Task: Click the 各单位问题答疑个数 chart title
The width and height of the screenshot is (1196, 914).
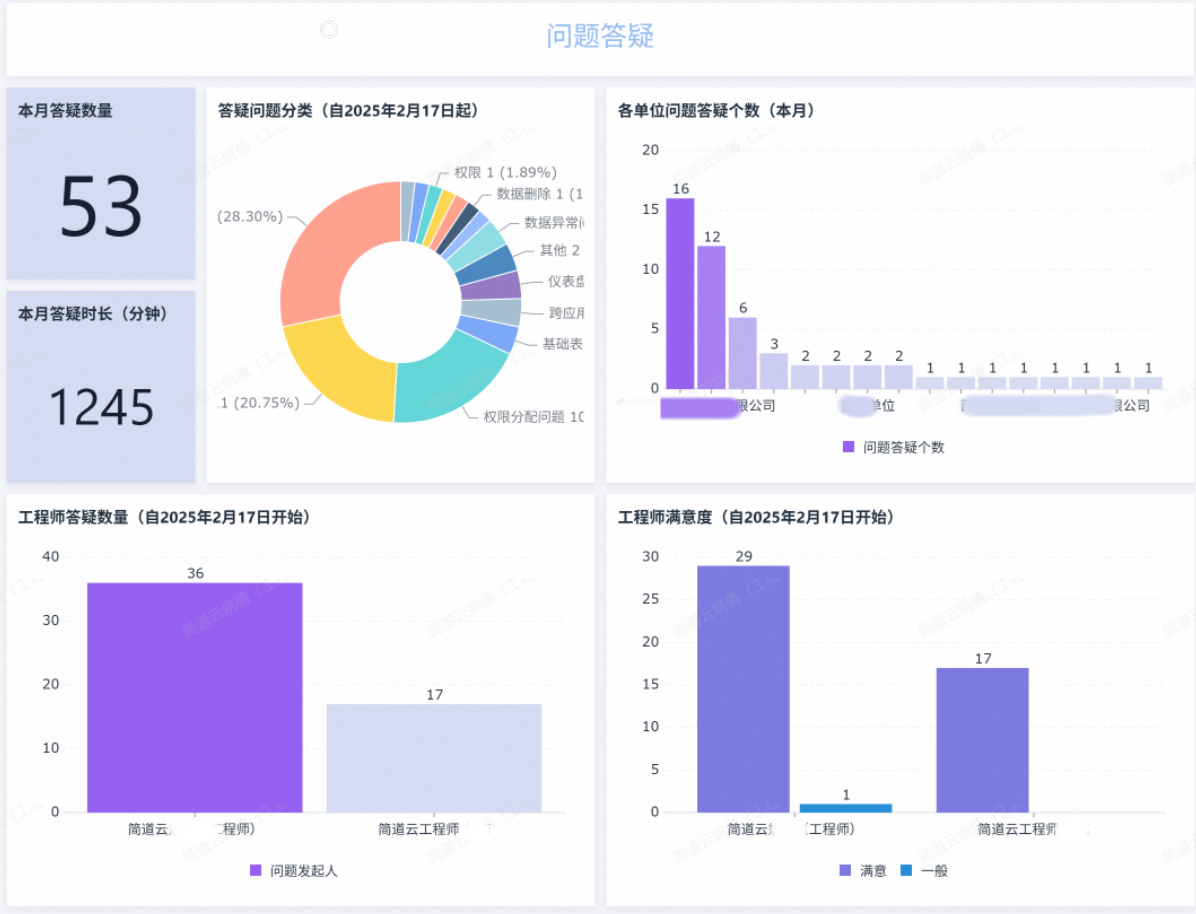Action: [715, 111]
